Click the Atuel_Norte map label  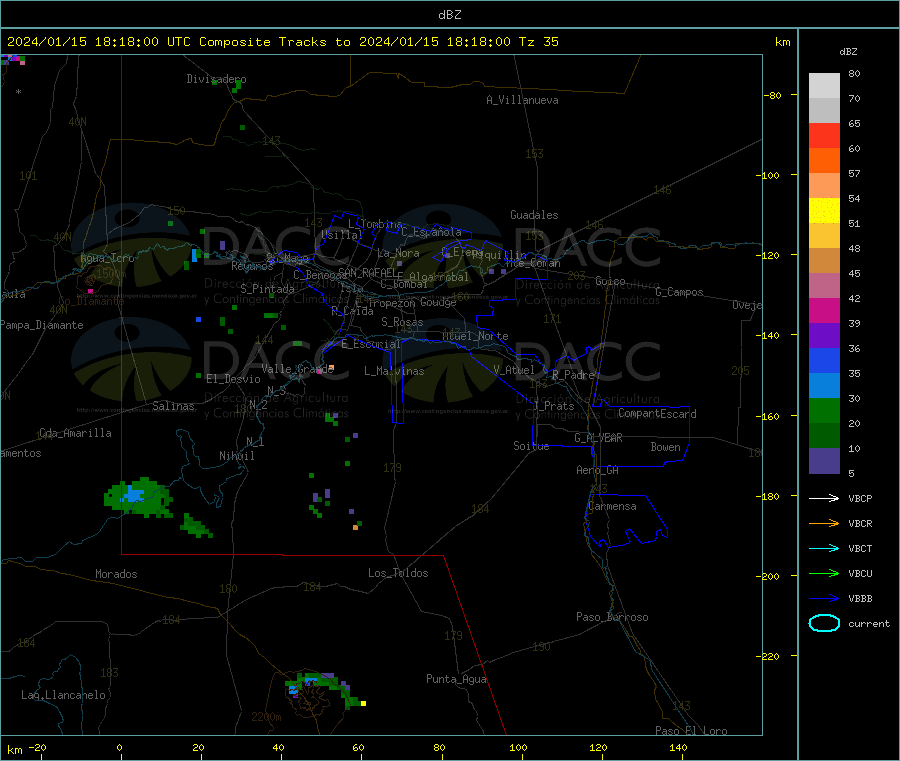click(x=475, y=336)
